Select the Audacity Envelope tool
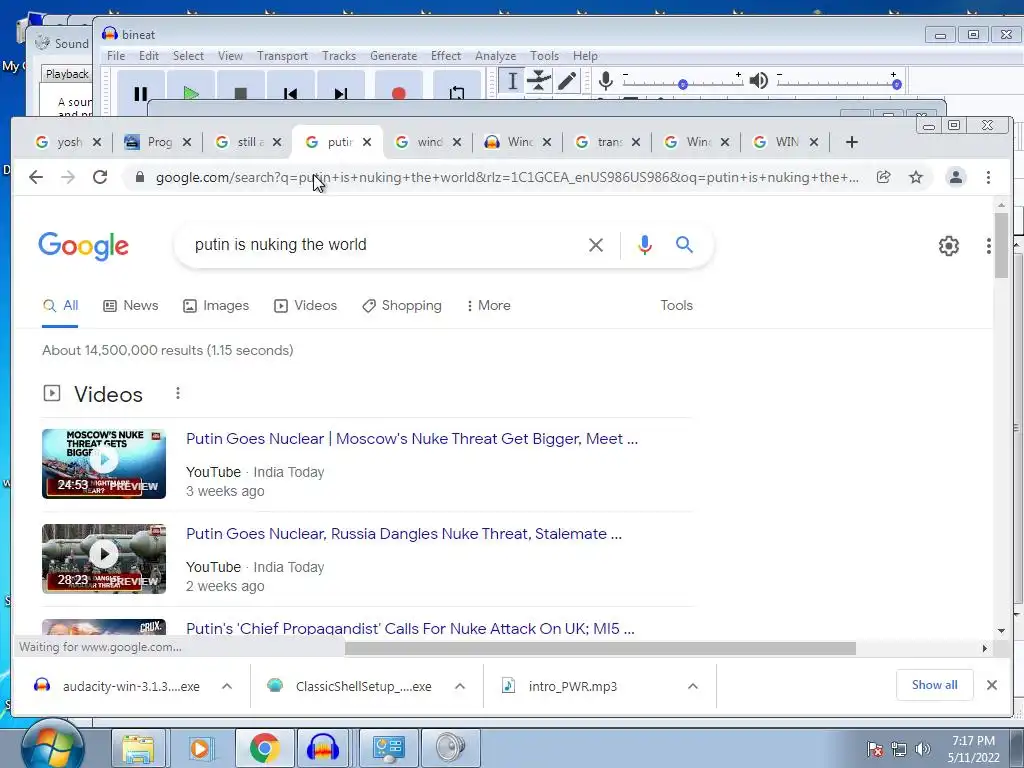 coord(539,81)
